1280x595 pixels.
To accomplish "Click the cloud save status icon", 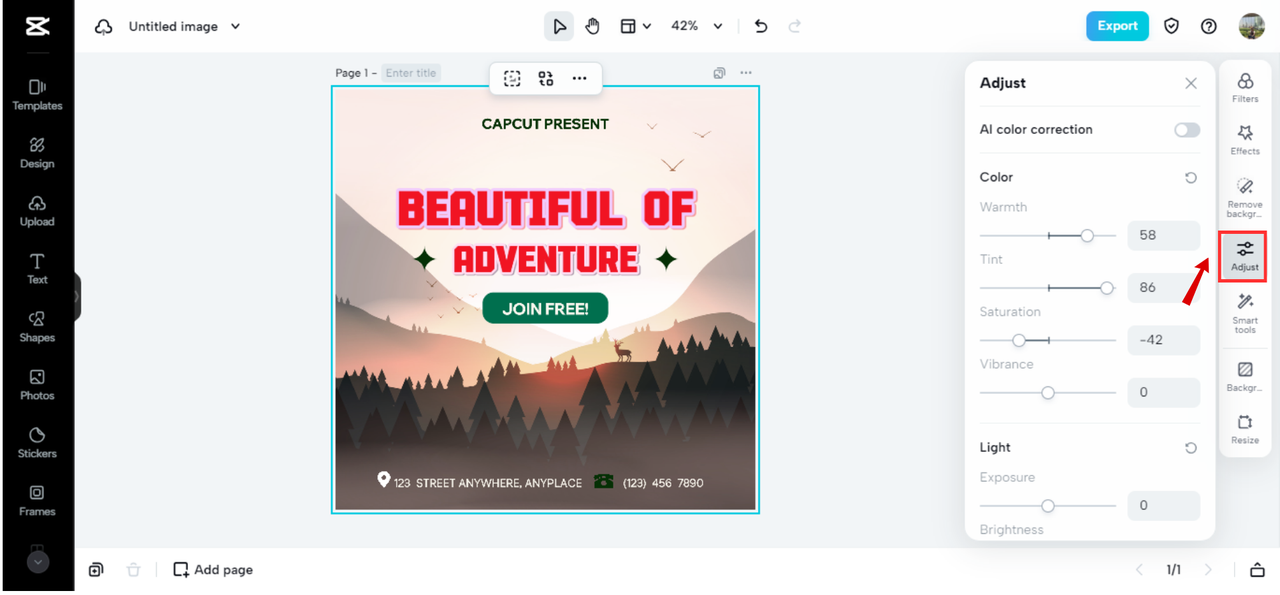I will pyautogui.click(x=104, y=27).
